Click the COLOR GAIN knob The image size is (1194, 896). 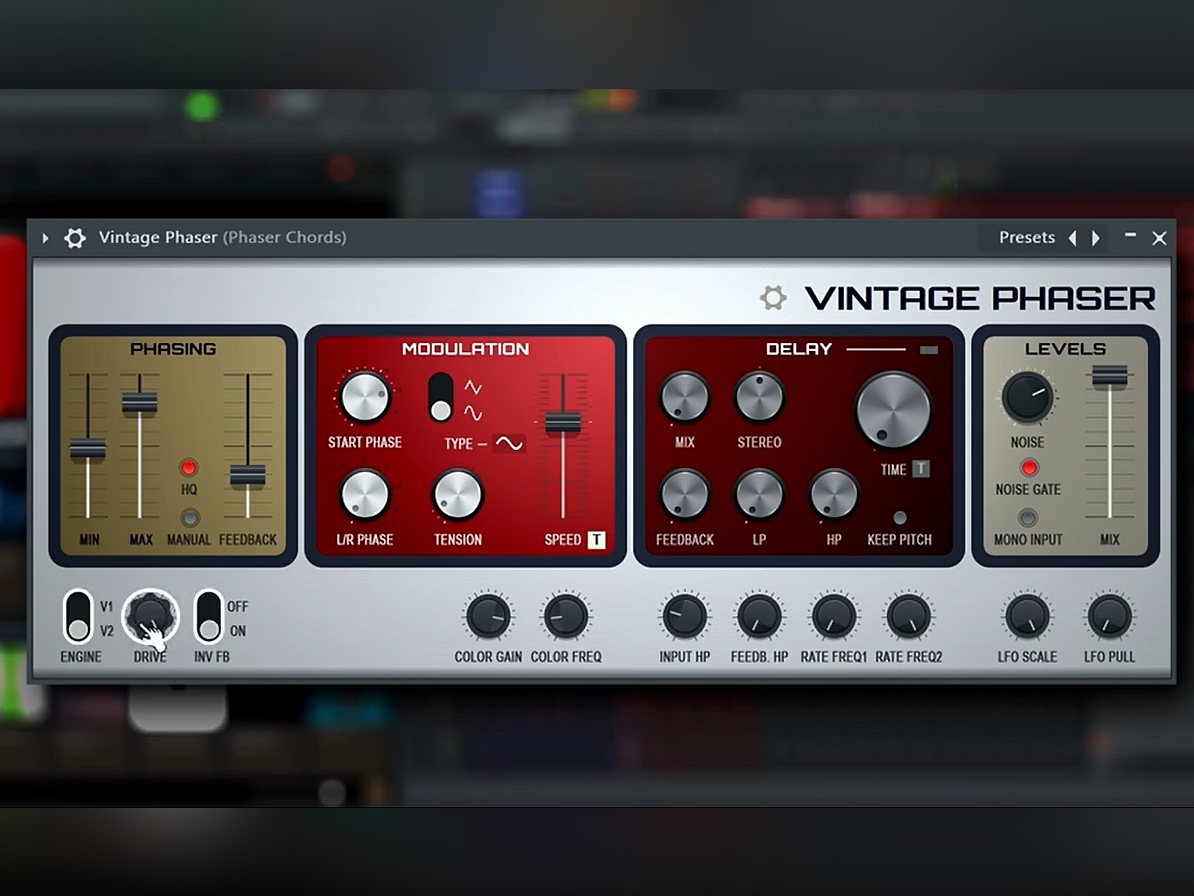(x=488, y=617)
